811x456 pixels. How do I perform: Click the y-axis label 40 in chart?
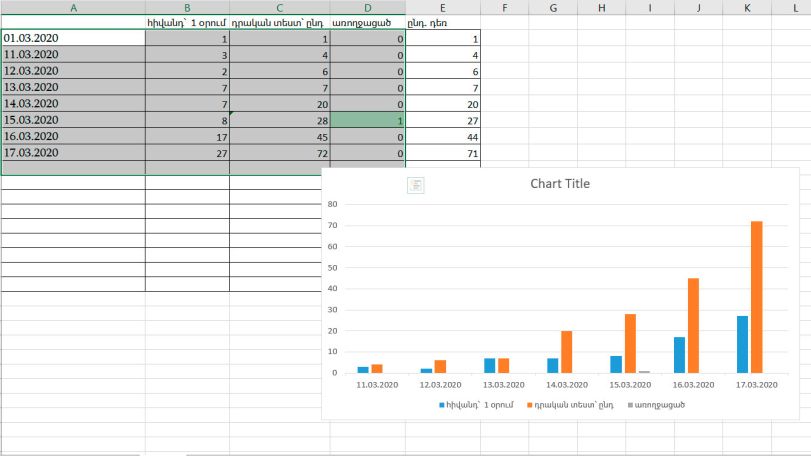[x=332, y=288]
